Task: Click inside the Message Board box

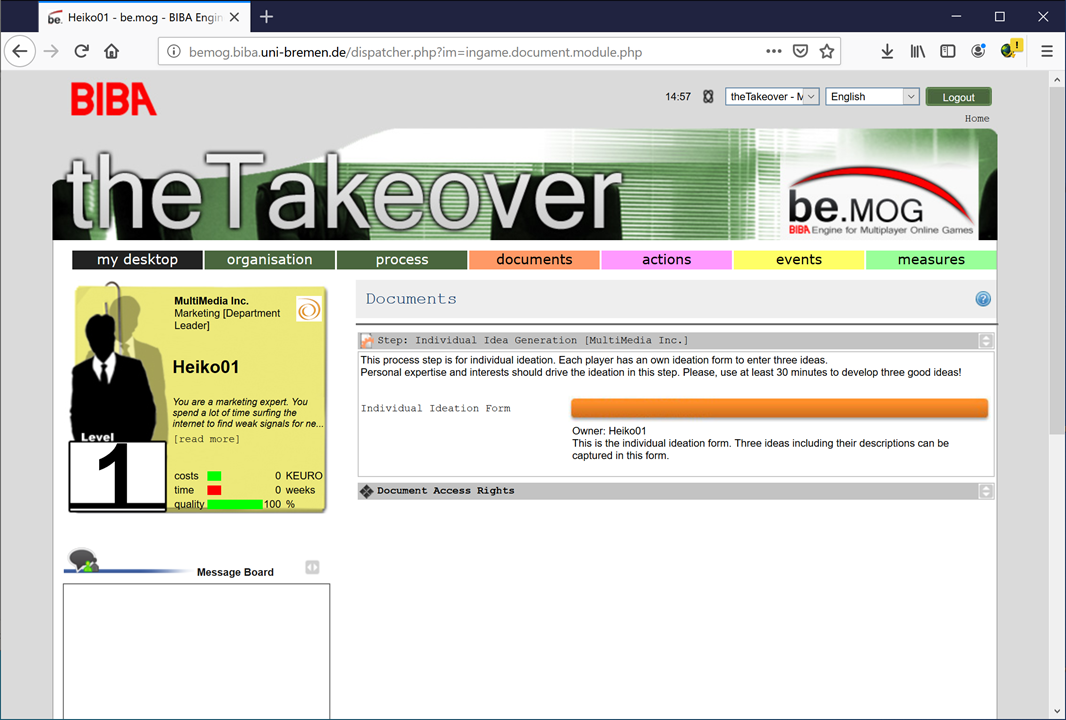Action: coord(196,650)
